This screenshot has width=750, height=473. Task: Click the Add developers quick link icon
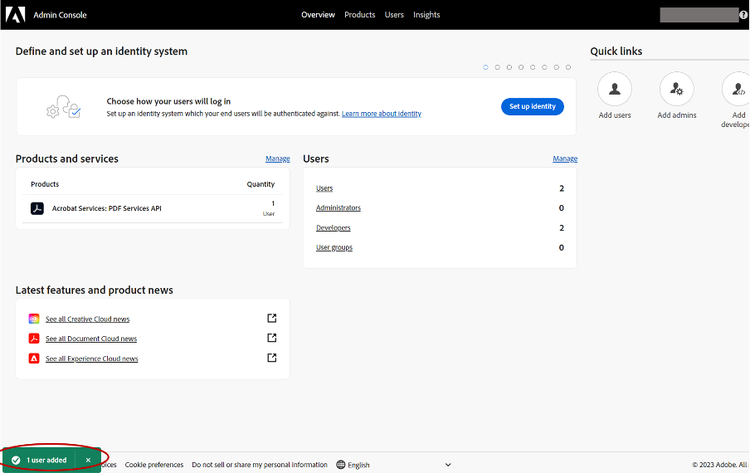738,89
